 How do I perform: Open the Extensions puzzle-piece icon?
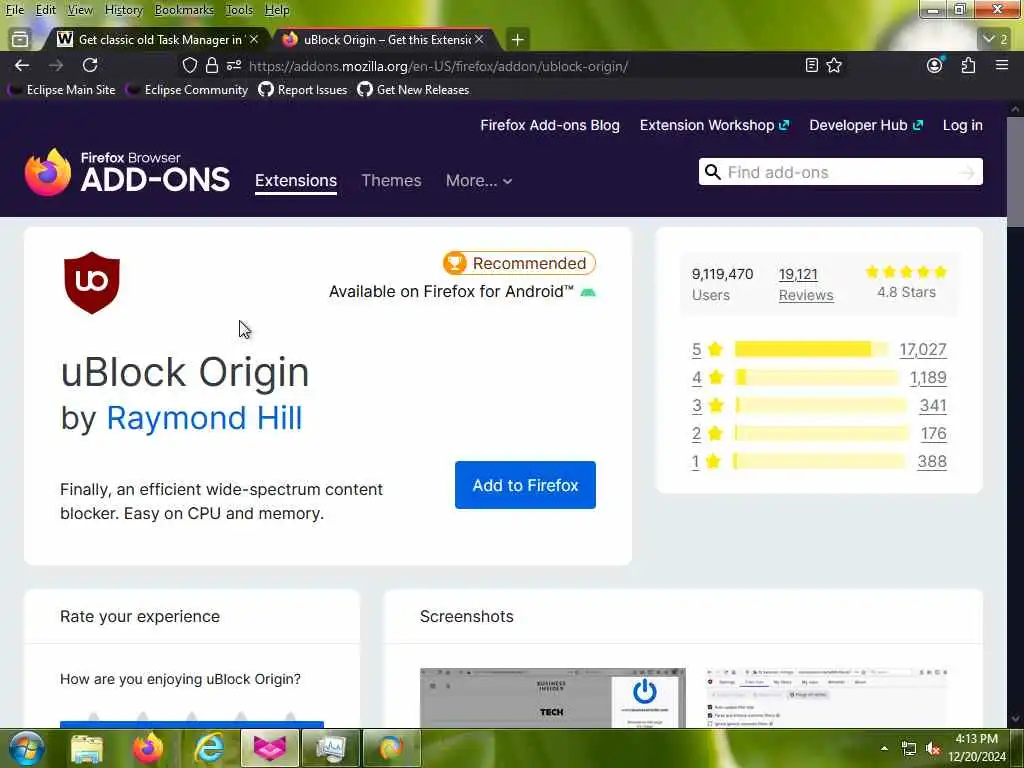tap(968, 65)
